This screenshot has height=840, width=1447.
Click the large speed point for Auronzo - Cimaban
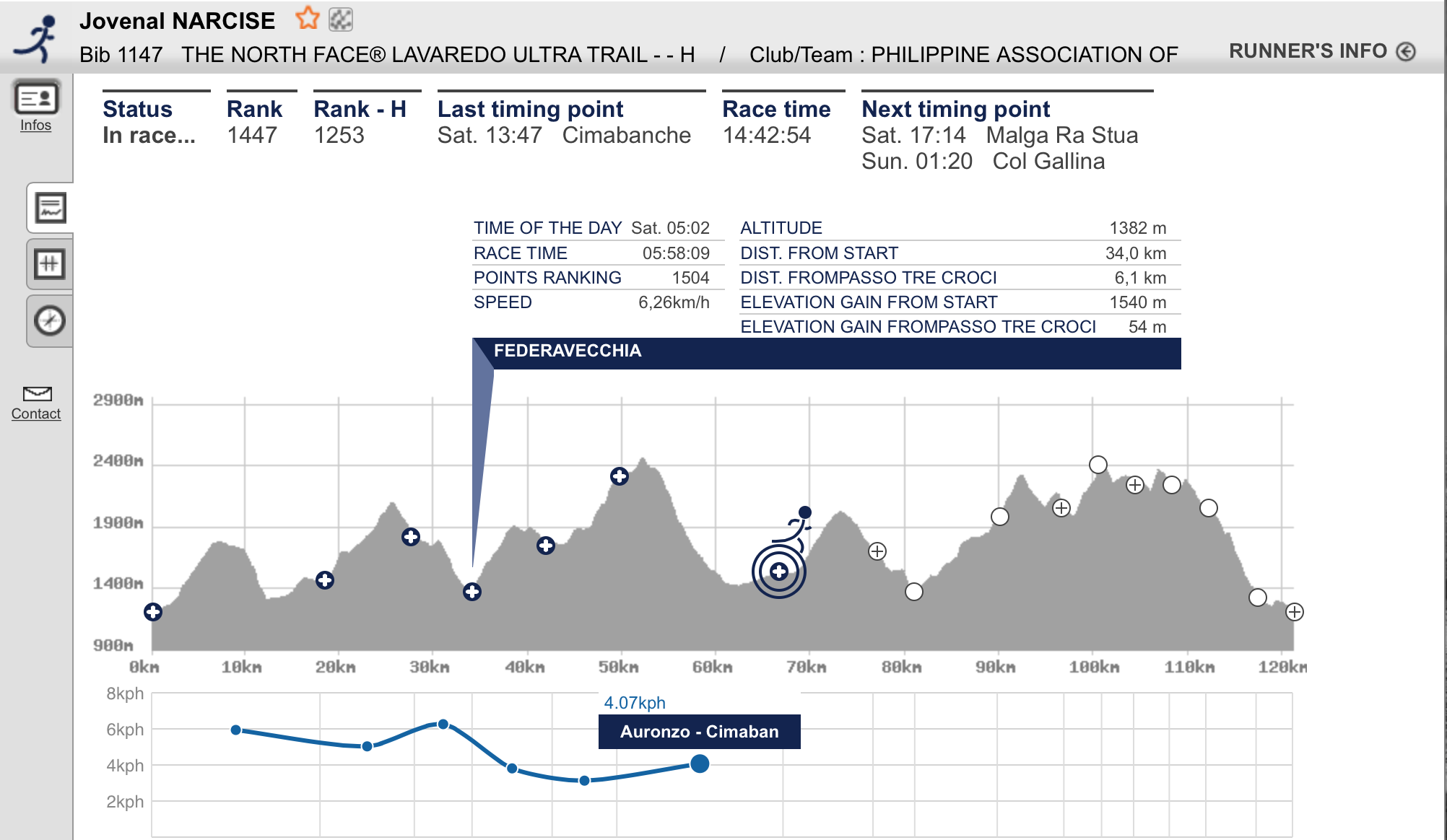pos(699,764)
